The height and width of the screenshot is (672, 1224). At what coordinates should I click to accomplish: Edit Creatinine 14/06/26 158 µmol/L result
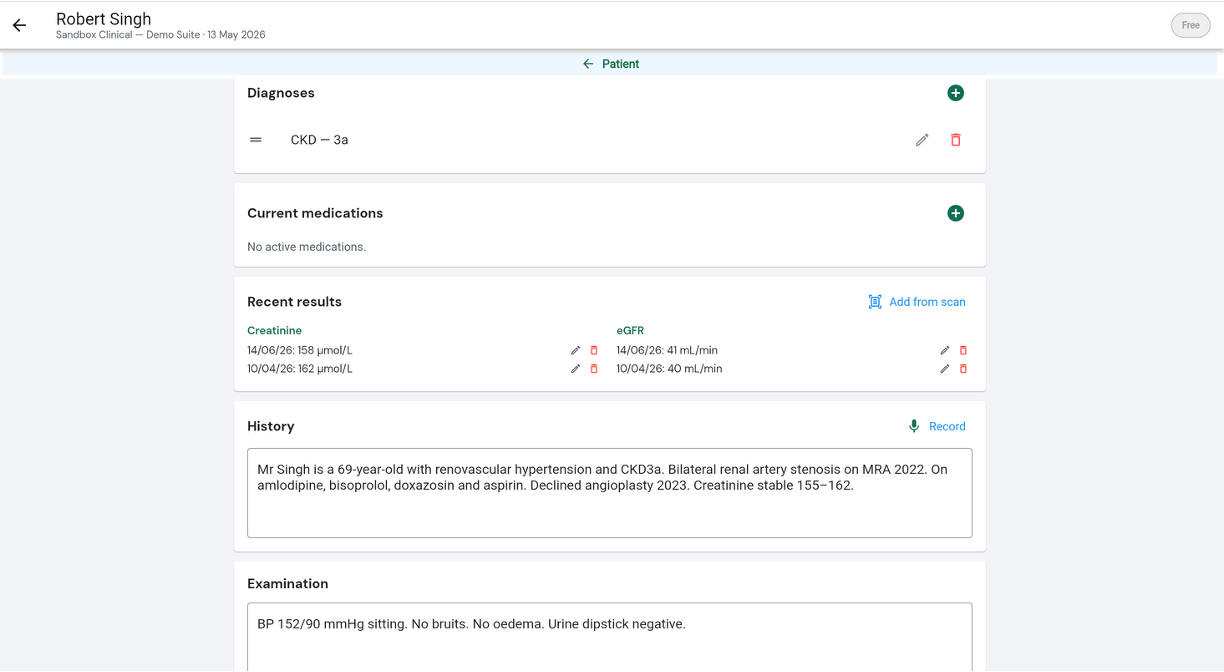[575, 351]
